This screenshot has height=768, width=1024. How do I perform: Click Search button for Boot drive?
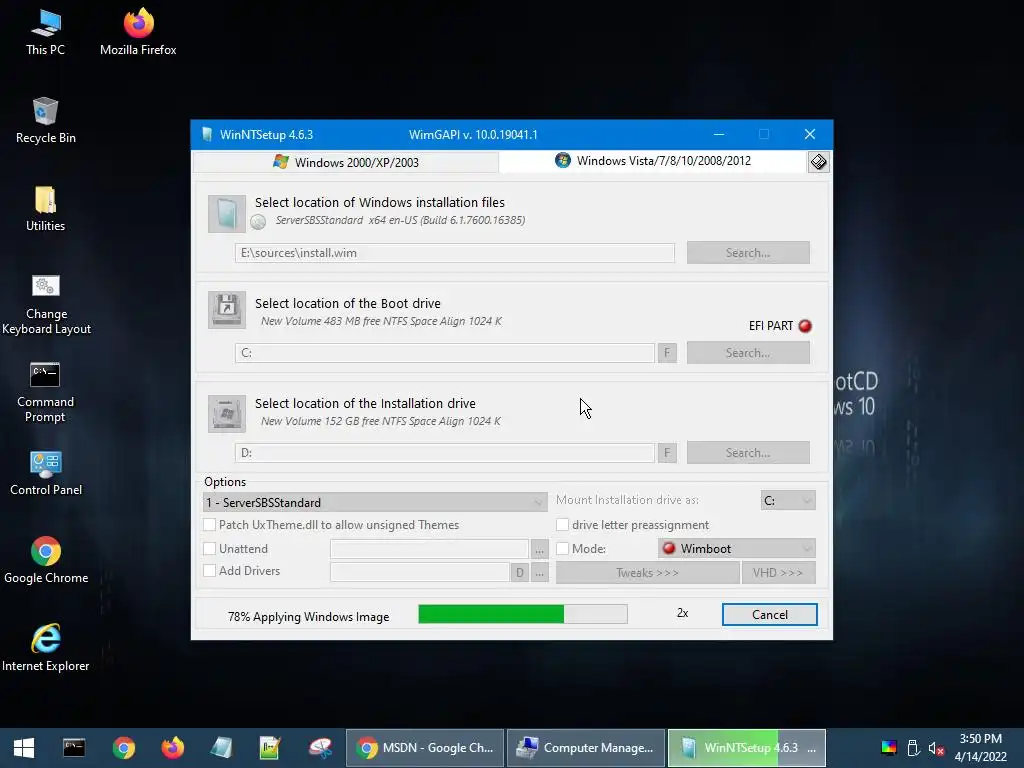click(748, 353)
